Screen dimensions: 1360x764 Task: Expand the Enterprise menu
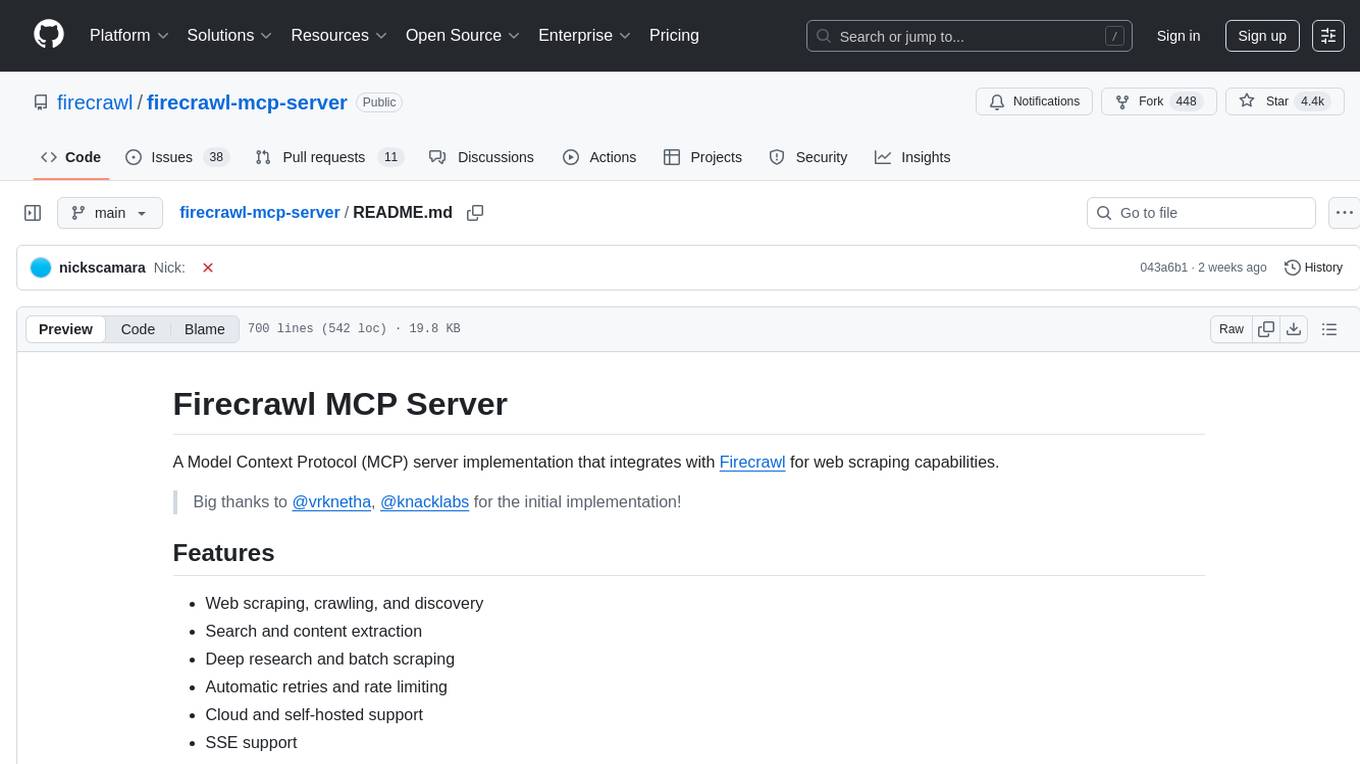585,35
